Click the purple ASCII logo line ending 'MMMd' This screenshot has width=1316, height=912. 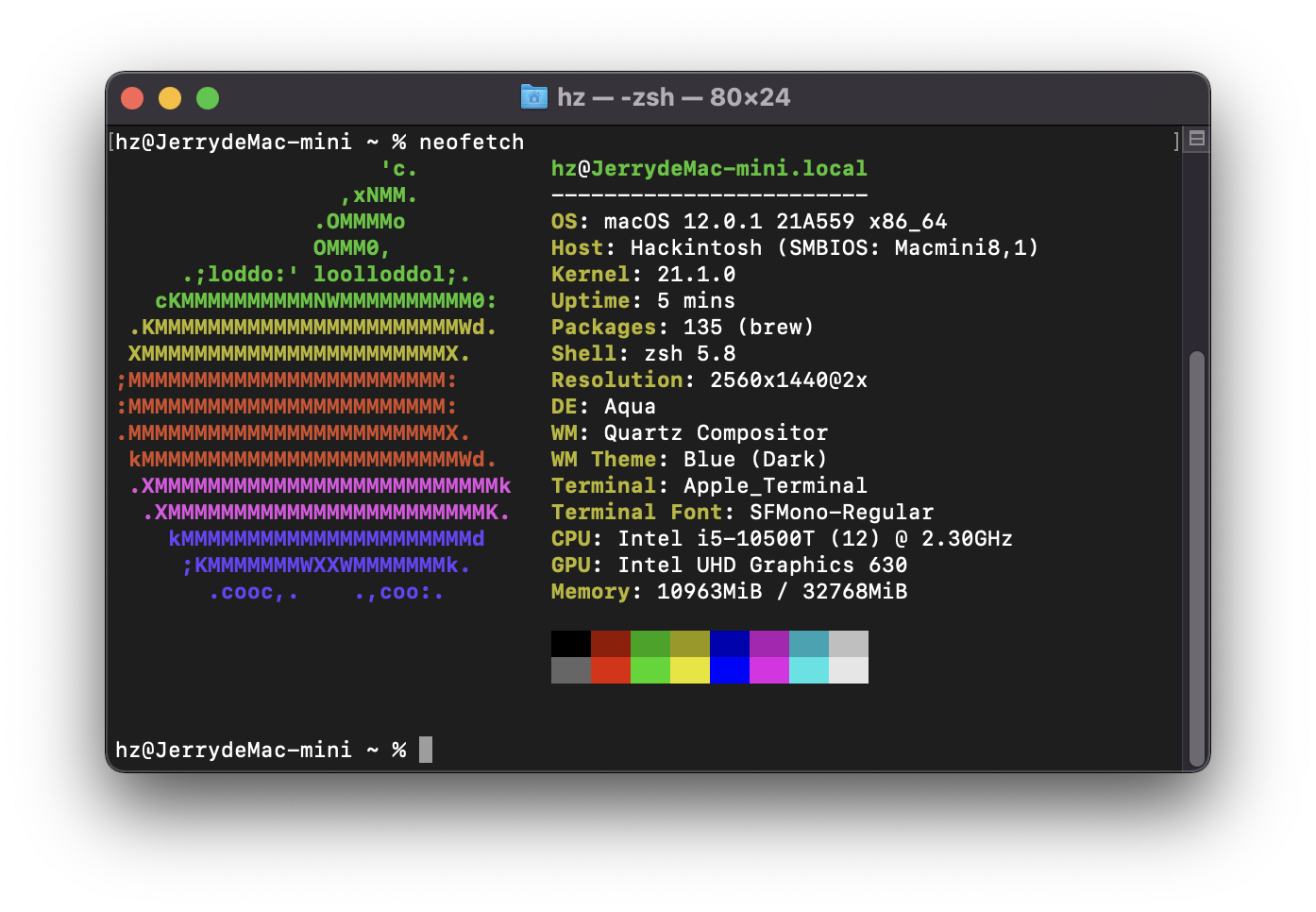click(327, 538)
